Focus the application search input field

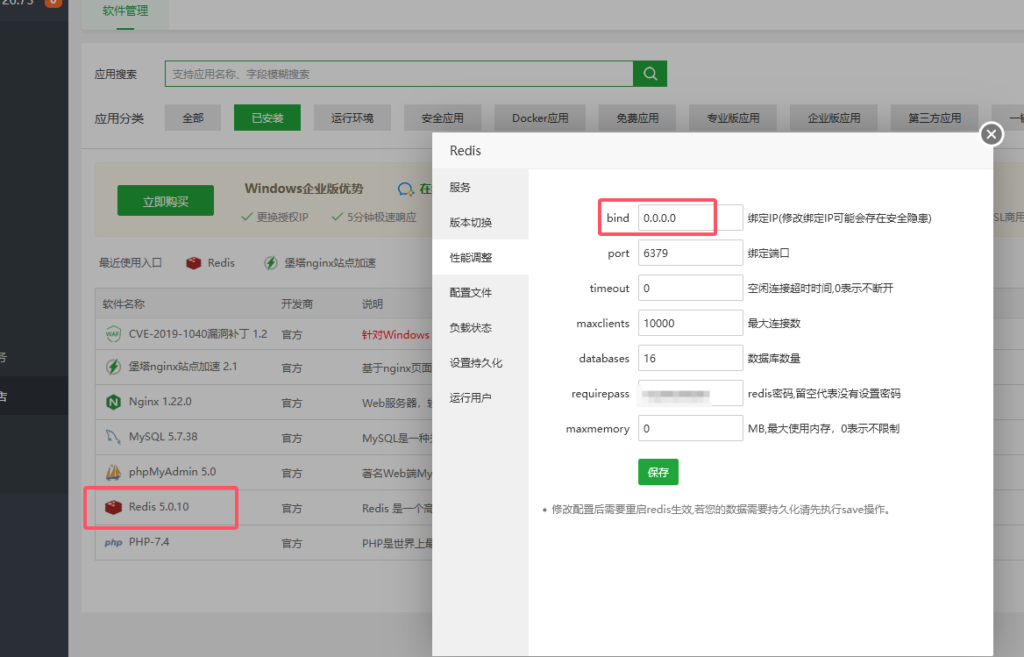399,74
